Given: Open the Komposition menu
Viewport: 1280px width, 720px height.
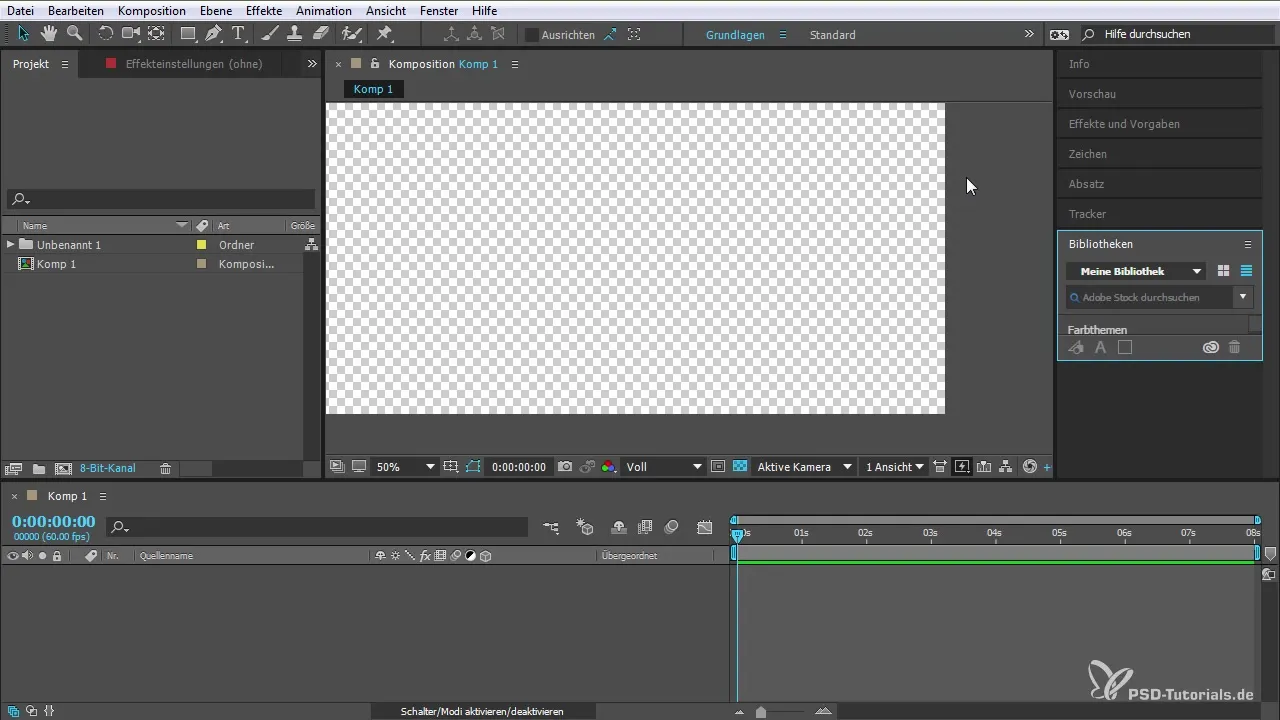Looking at the screenshot, I should click(x=151, y=10).
